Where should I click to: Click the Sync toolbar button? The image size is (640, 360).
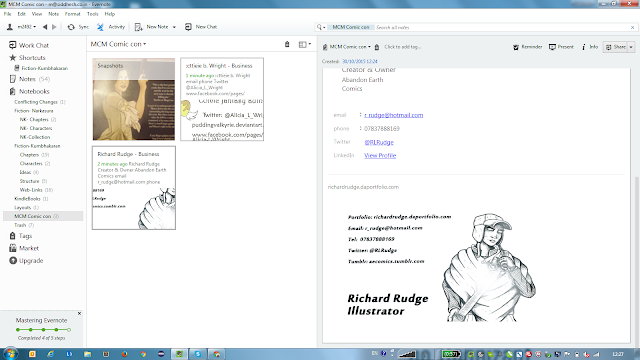coord(78,27)
